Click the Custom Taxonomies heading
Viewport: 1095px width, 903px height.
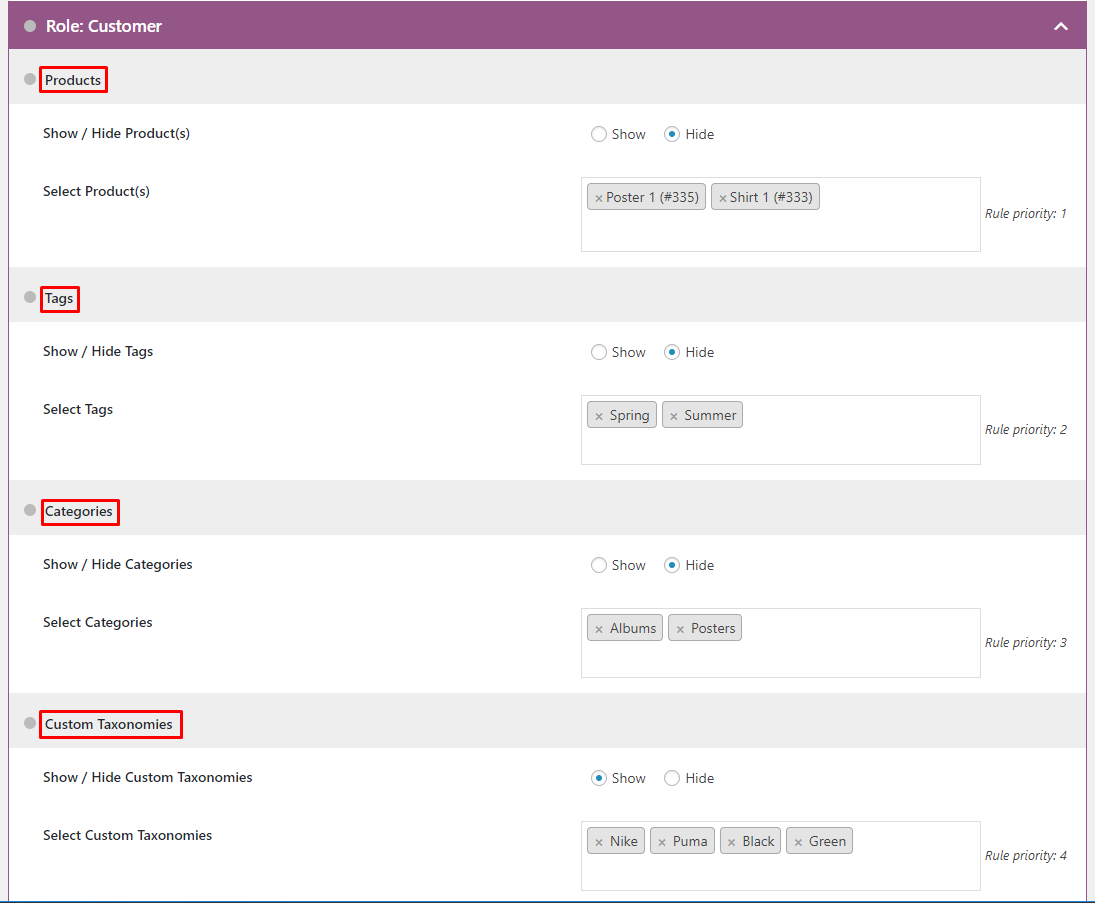(110, 724)
